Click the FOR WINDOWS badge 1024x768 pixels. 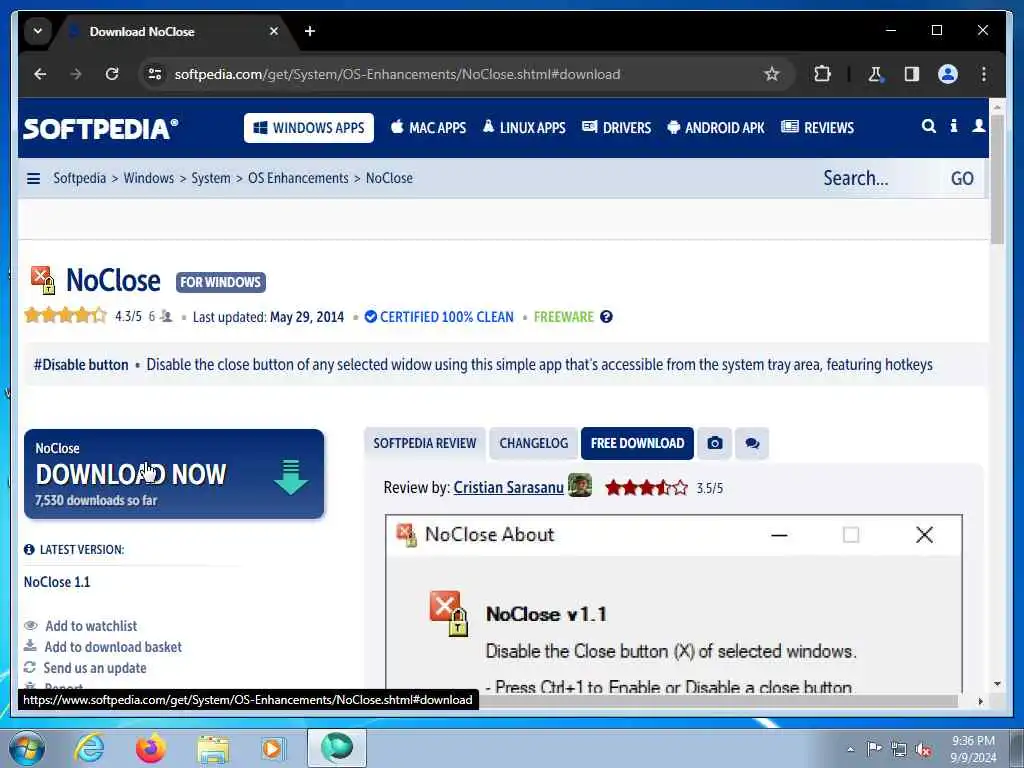click(221, 282)
